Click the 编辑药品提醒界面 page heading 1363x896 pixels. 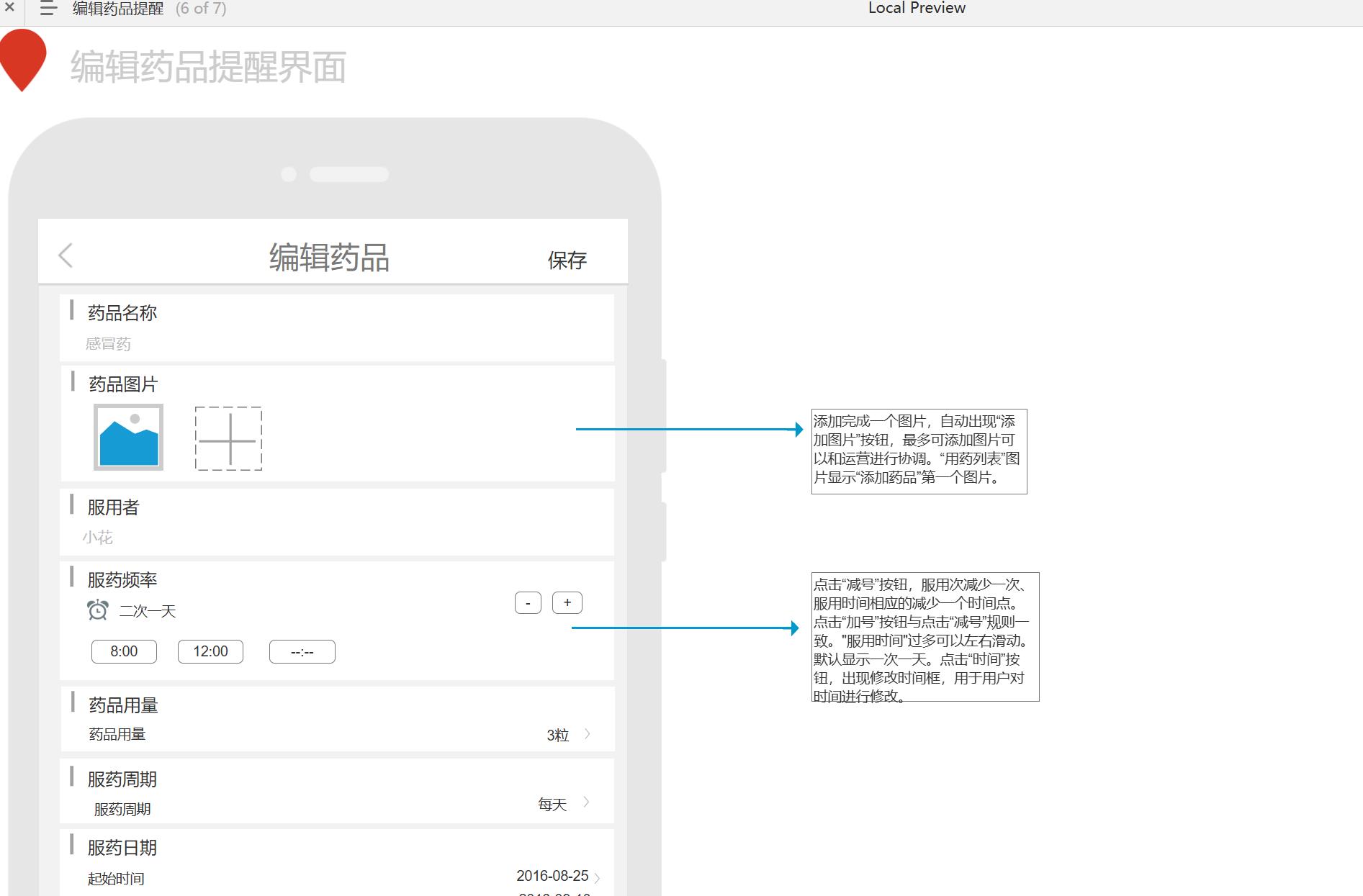click(x=208, y=67)
